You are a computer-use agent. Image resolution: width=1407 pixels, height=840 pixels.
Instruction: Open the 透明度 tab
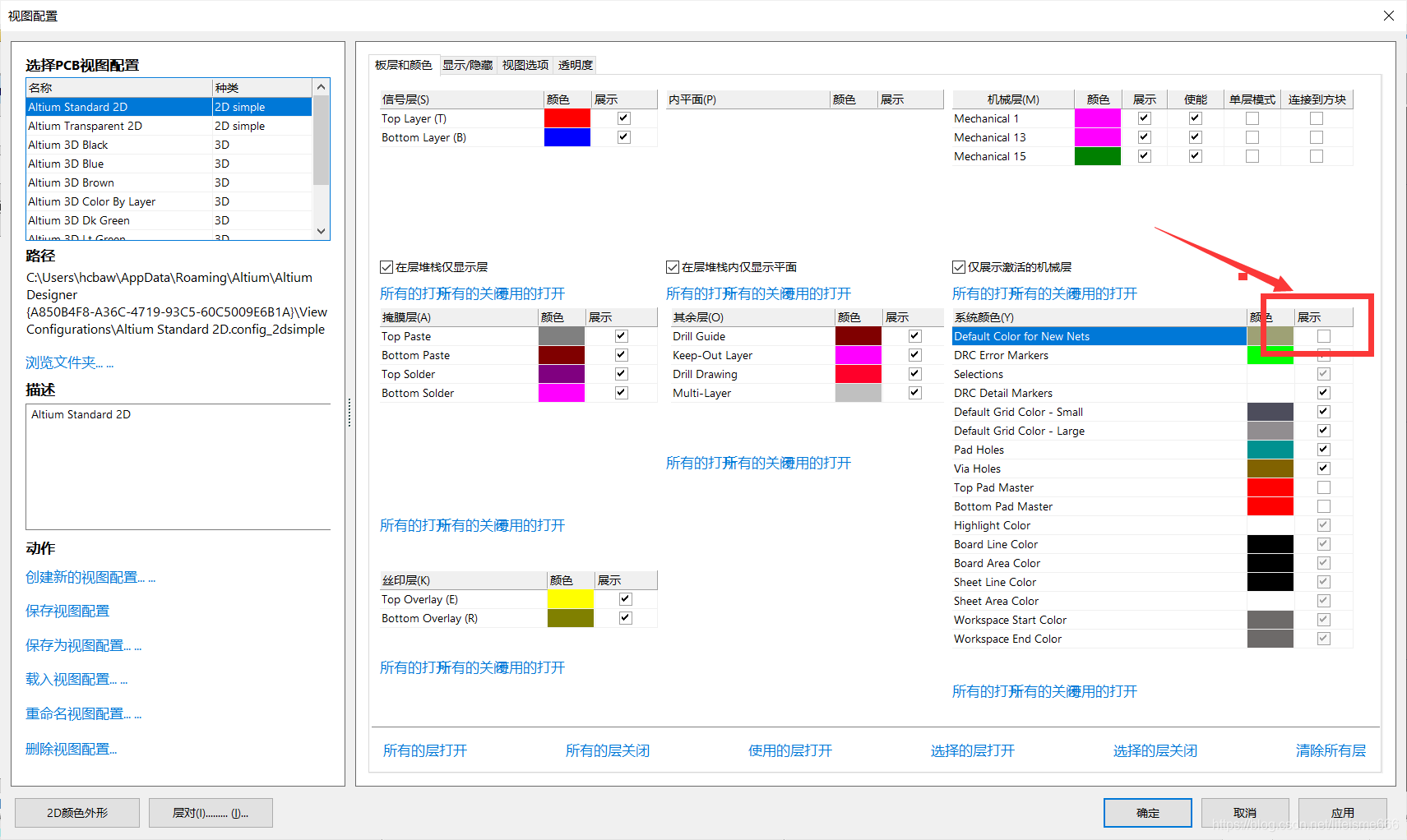click(575, 65)
